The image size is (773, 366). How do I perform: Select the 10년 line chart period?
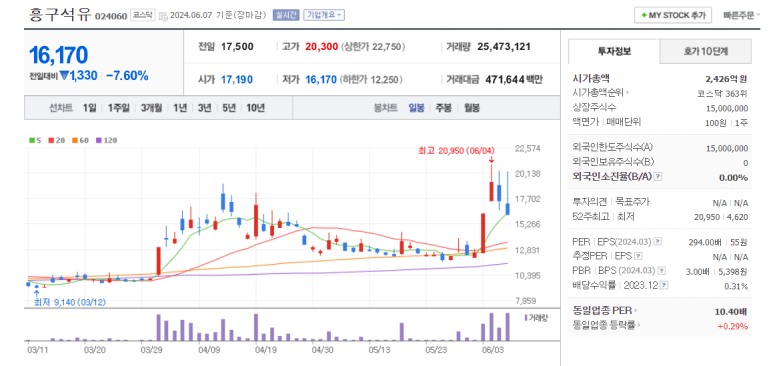tap(256, 108)
